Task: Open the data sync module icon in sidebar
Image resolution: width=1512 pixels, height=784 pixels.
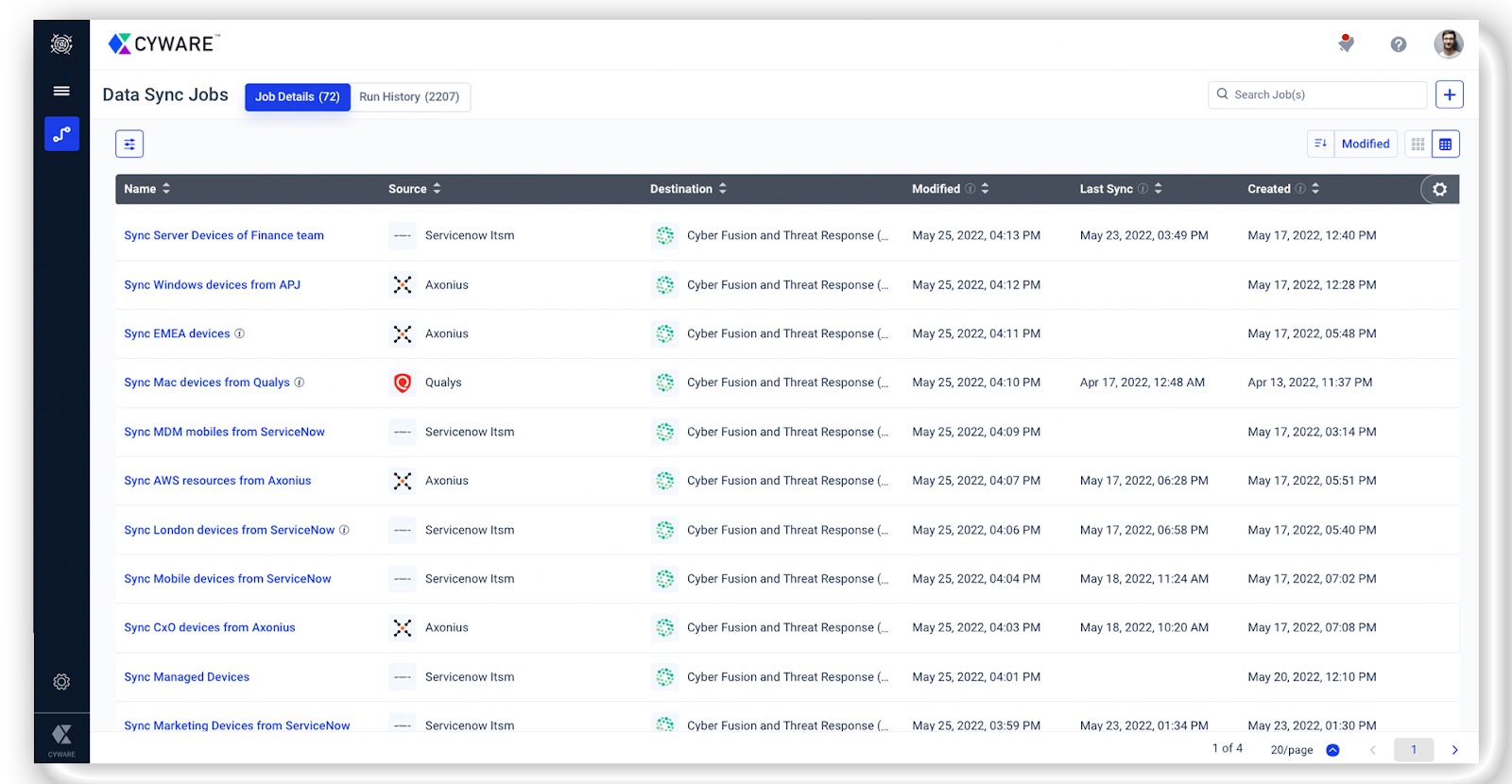Action: 61,134
